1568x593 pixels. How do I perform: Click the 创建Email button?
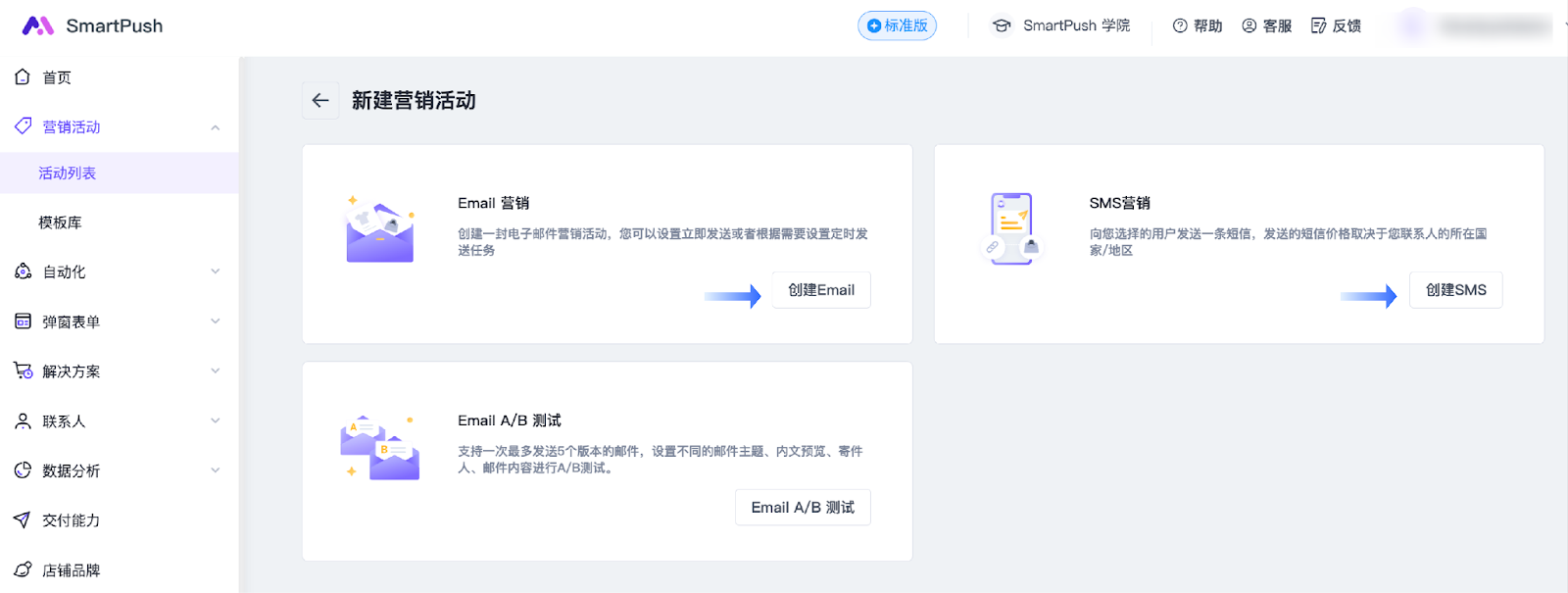[x=820, y=290]
